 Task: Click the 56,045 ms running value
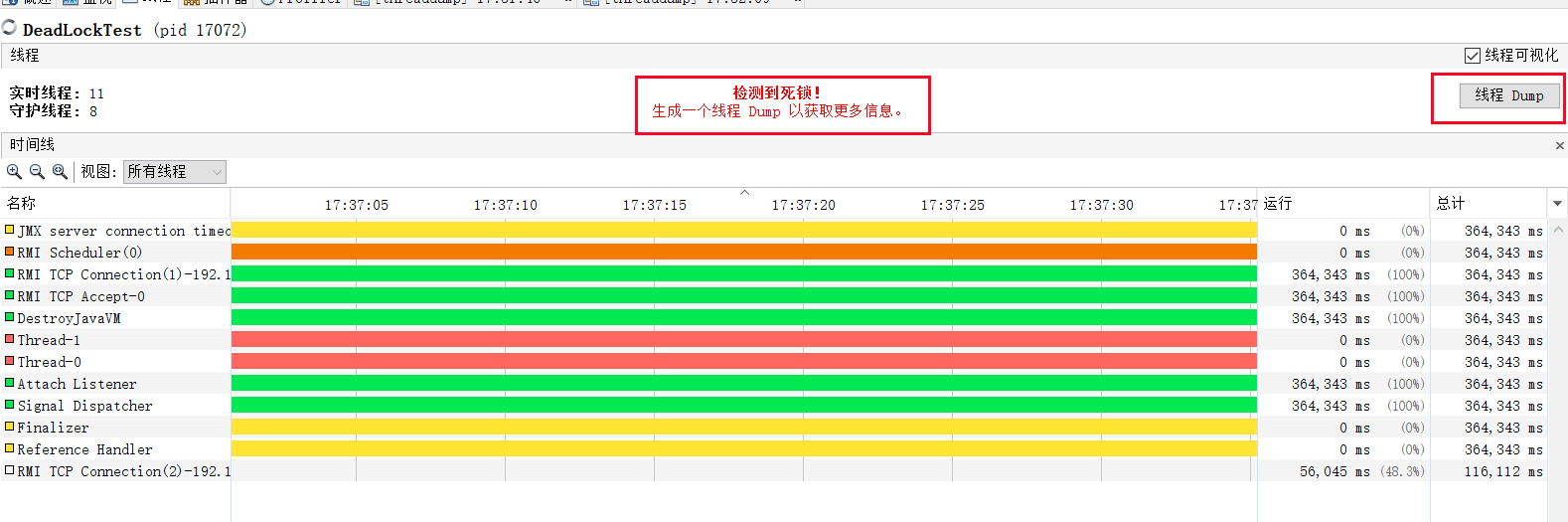tap(1334, 471)
